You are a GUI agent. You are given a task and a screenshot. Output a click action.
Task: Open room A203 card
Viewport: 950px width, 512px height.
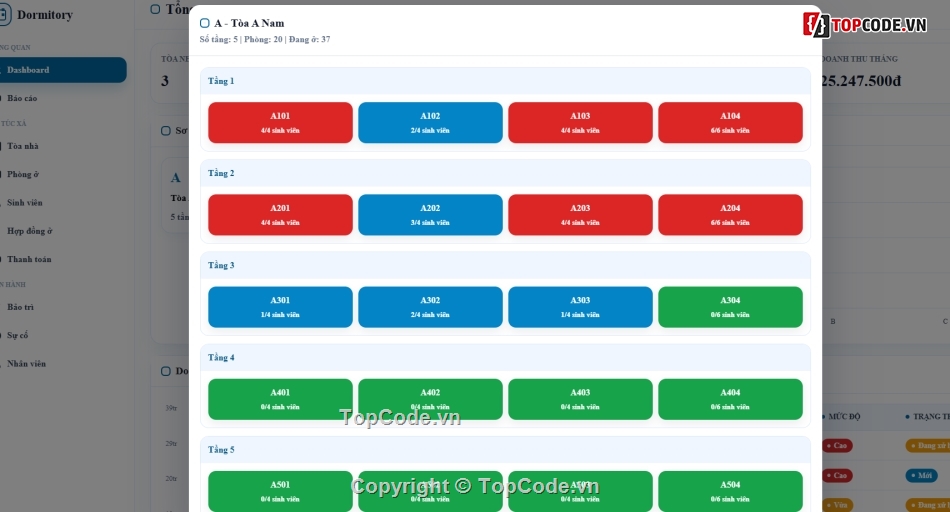click(x=580, y=214)
